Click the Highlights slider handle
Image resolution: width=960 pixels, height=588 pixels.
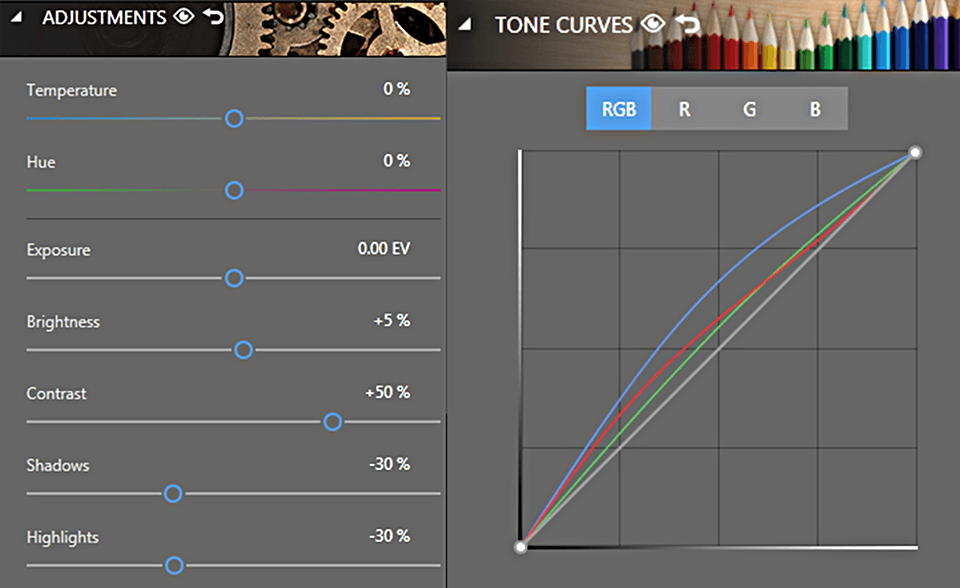click(x=174, y=565)
